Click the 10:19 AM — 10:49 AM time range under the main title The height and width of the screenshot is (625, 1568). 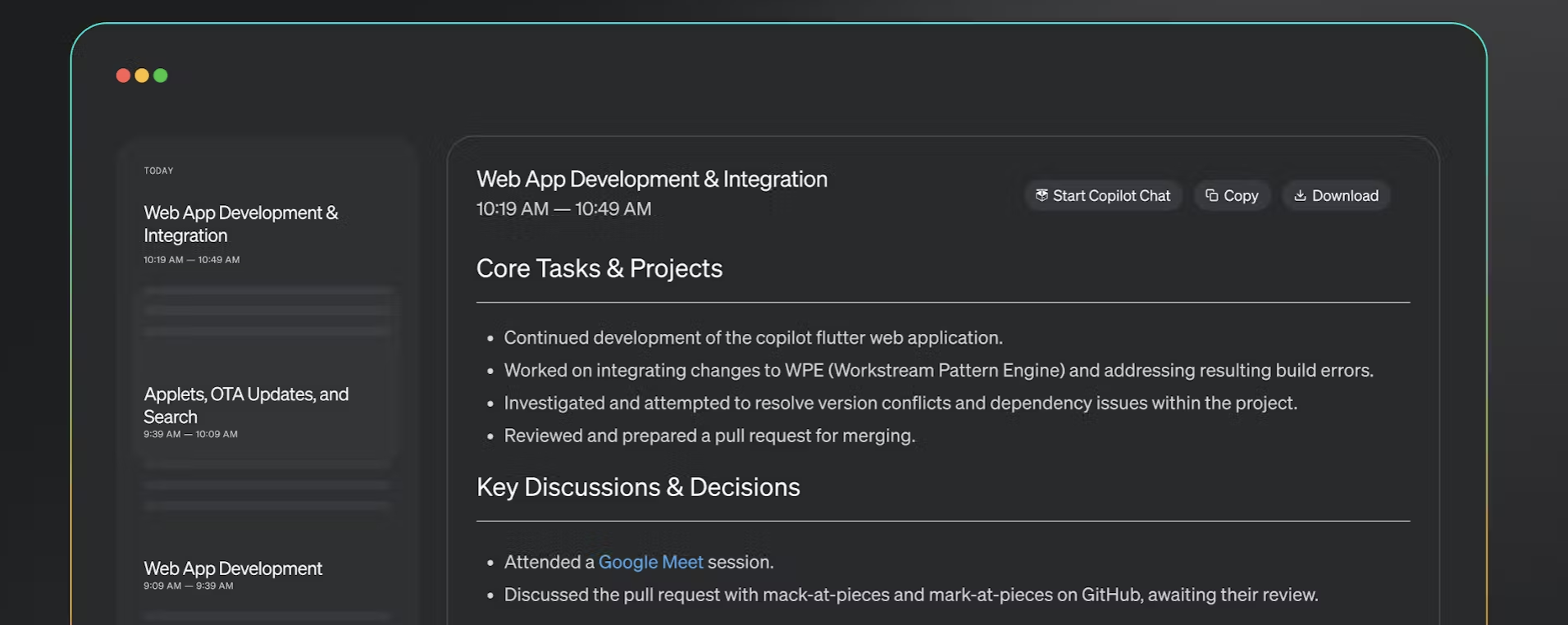pyautogui.click(x=563, y=208)
